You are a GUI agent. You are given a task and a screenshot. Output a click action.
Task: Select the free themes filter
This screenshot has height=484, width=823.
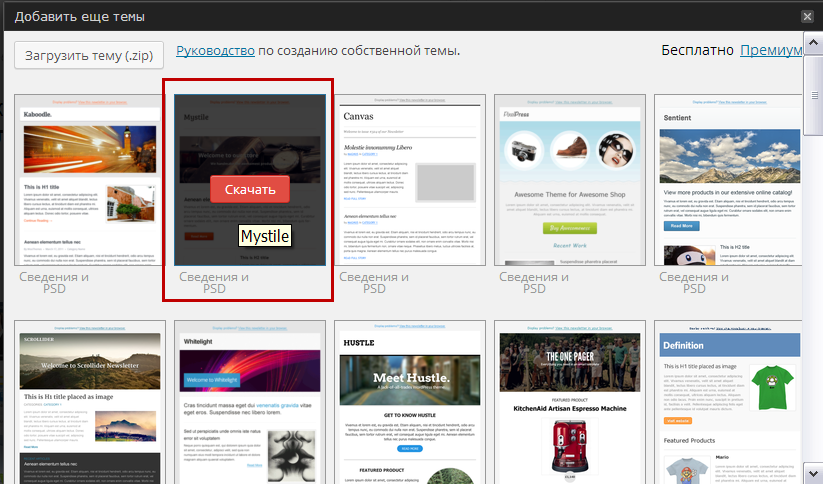[x=697, y=50]
